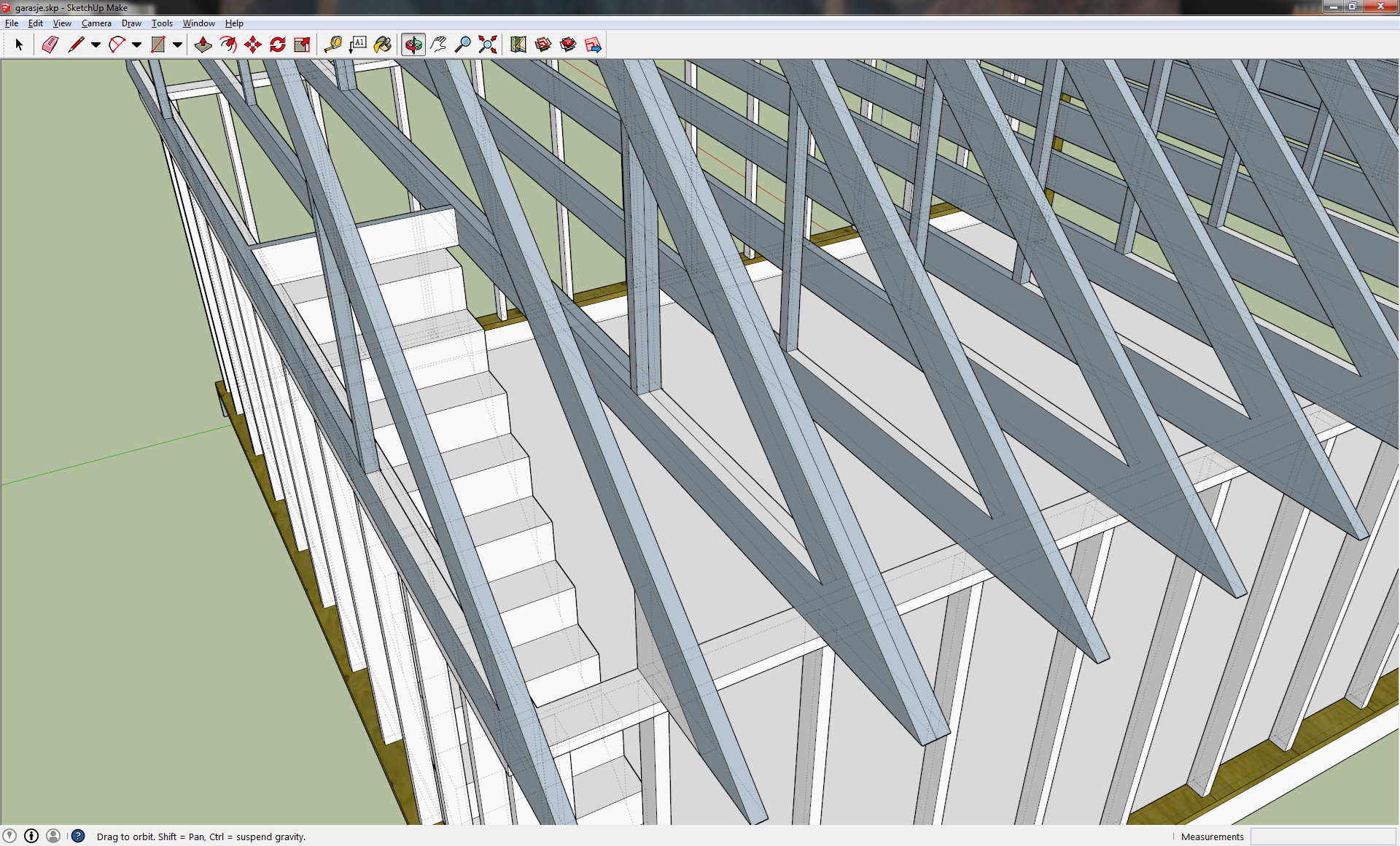
Task: Open the Pencil line tool dropdown arrow
Action: (96, 45)
